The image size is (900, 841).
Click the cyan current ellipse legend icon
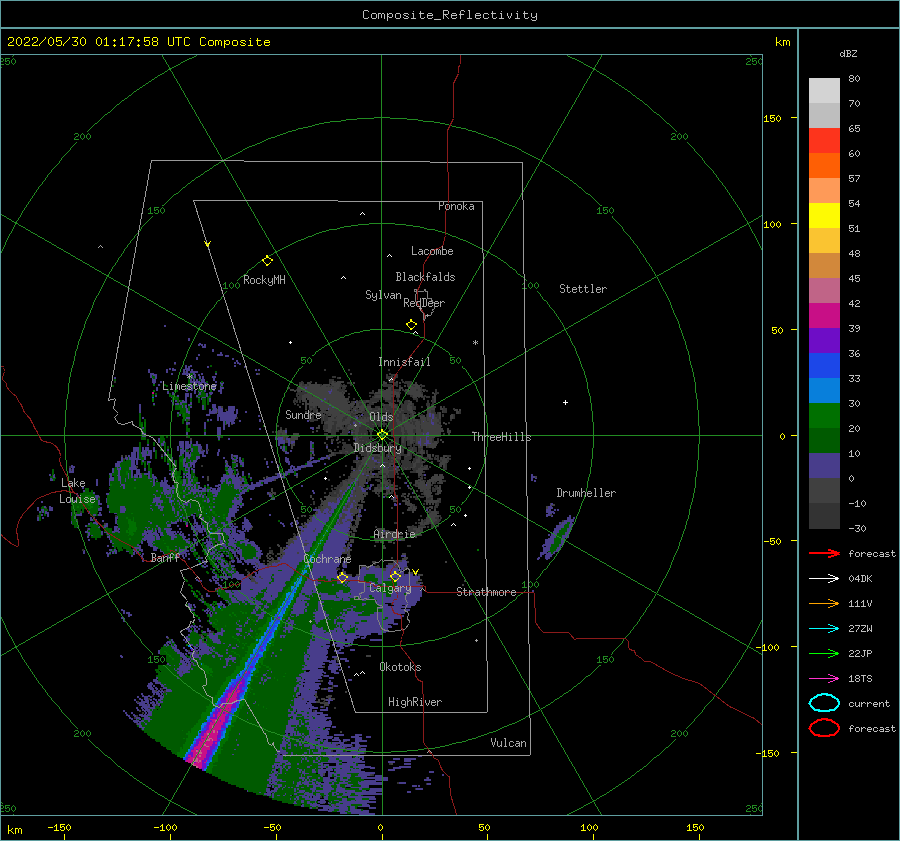824,703
